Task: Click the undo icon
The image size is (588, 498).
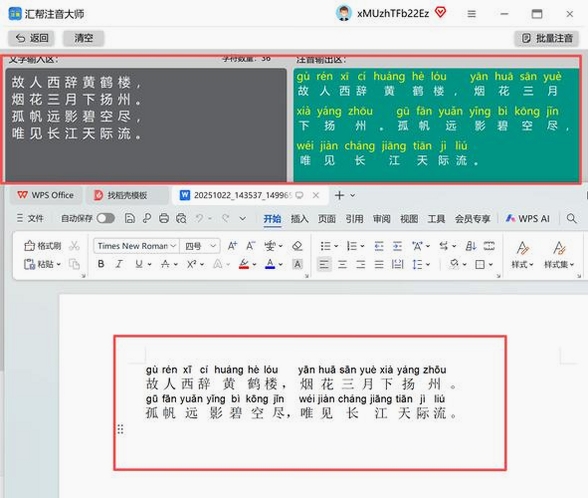Action: 200,218
